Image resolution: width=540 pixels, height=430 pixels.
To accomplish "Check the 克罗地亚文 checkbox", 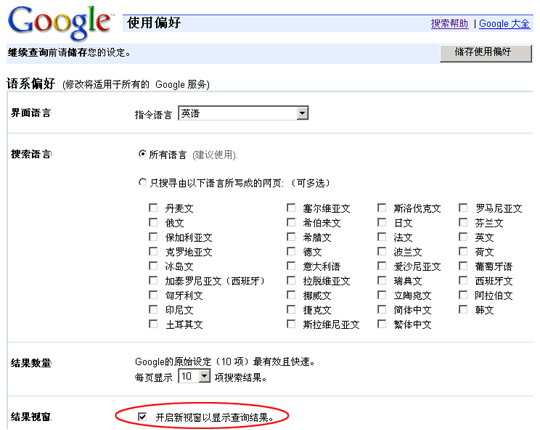I will [153, 251].
